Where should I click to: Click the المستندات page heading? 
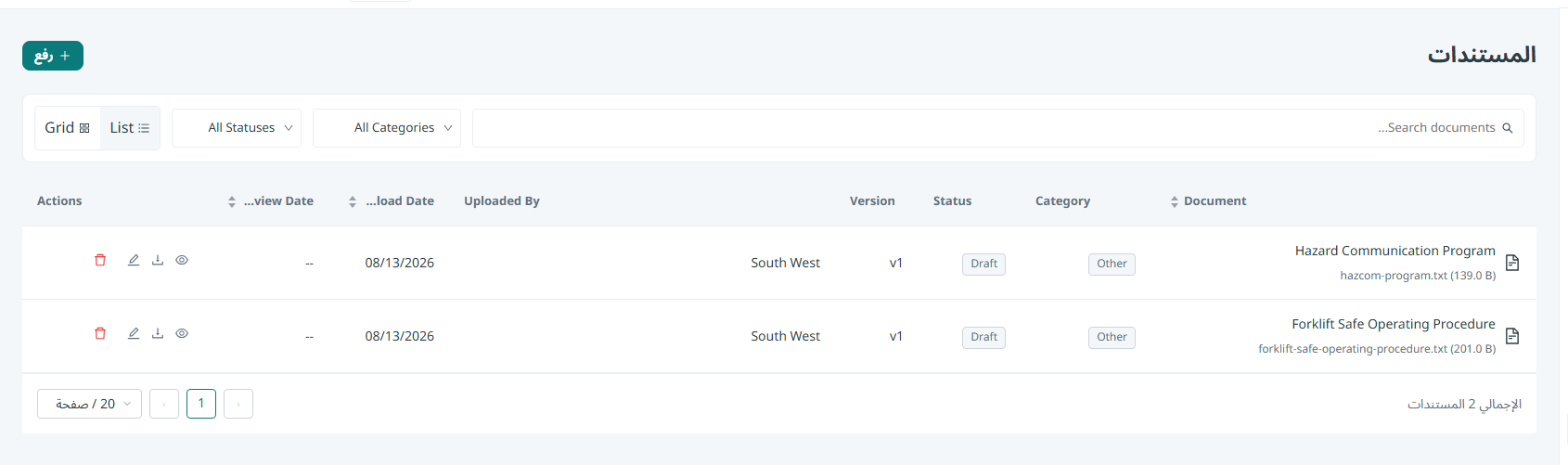1482,55
